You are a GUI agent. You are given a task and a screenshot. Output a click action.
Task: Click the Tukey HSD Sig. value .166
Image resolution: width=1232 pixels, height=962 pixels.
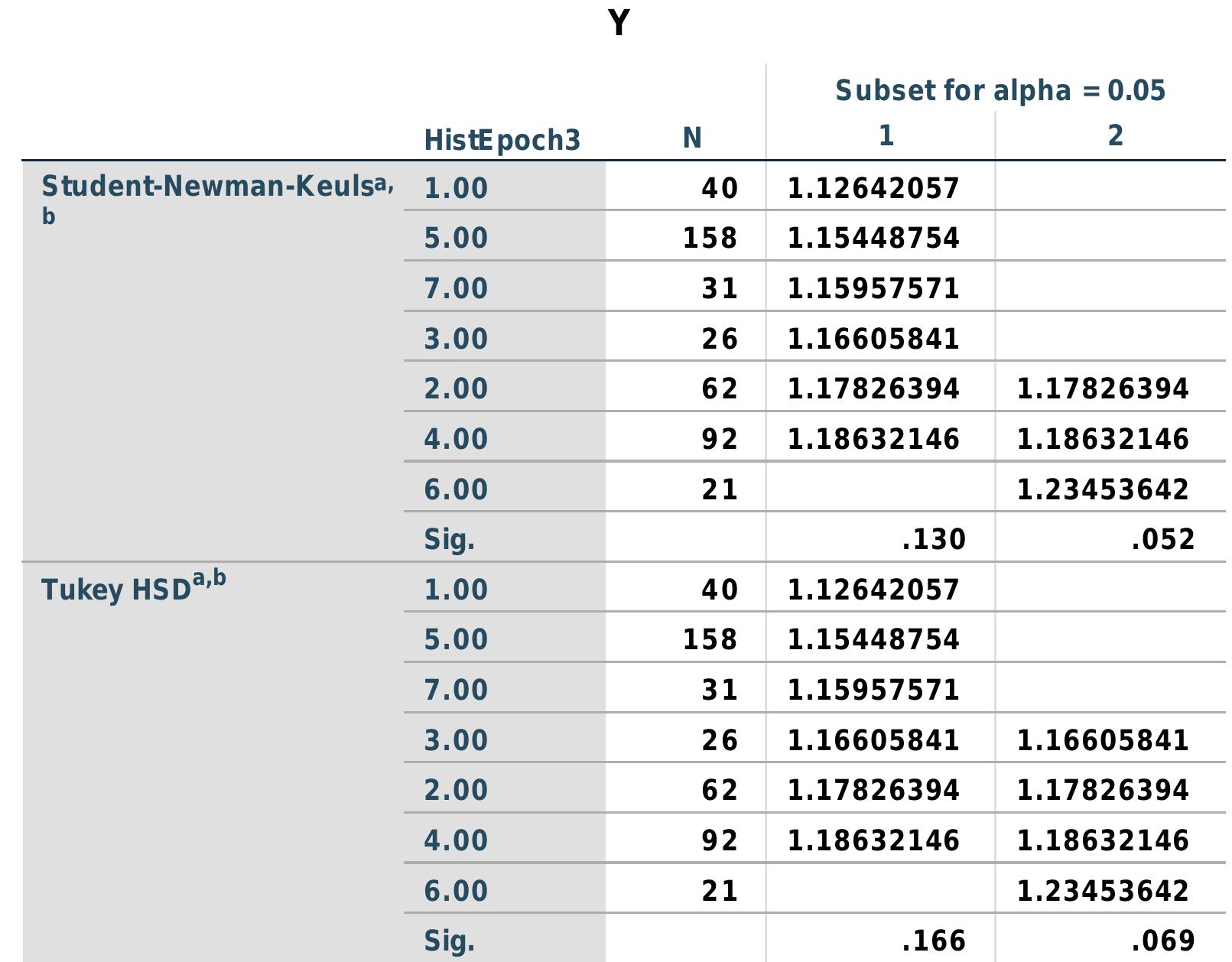[x=933, y=940]
